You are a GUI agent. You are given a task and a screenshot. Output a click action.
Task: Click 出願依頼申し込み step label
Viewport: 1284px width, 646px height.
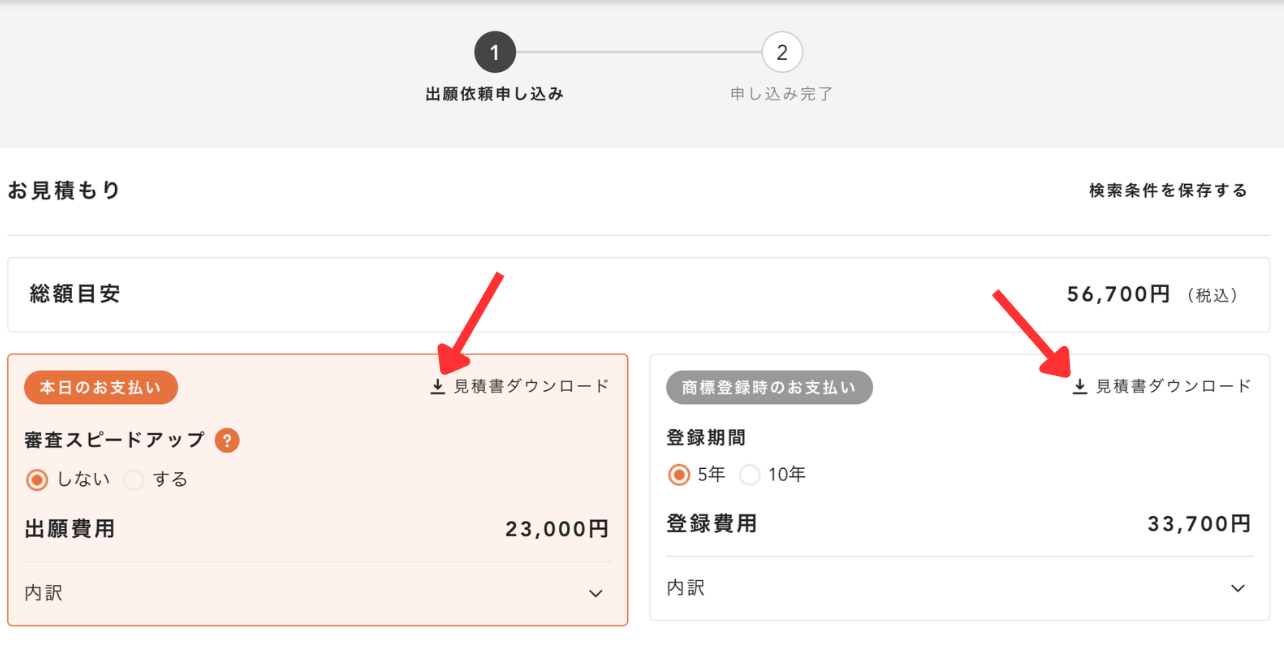tap(495, 95)
